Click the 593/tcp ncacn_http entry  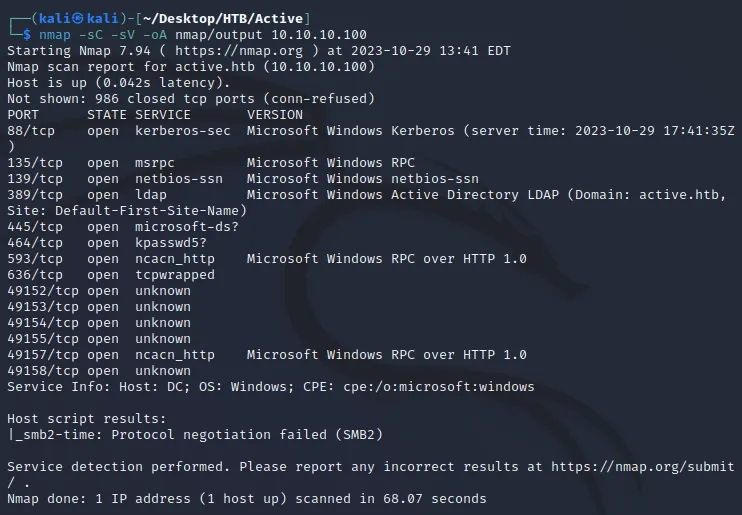(267, 259)
